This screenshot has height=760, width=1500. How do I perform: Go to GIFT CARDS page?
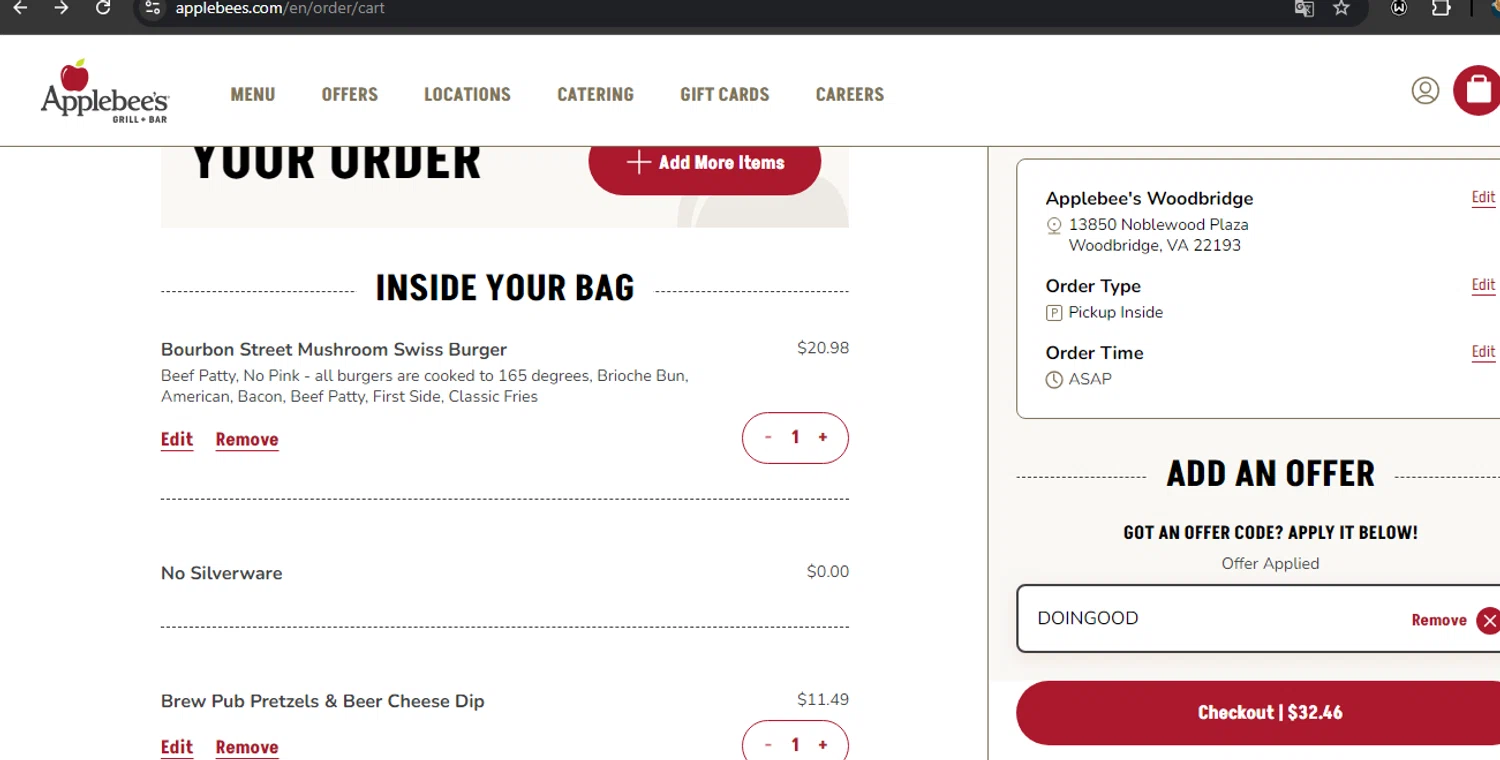point(725,94)
